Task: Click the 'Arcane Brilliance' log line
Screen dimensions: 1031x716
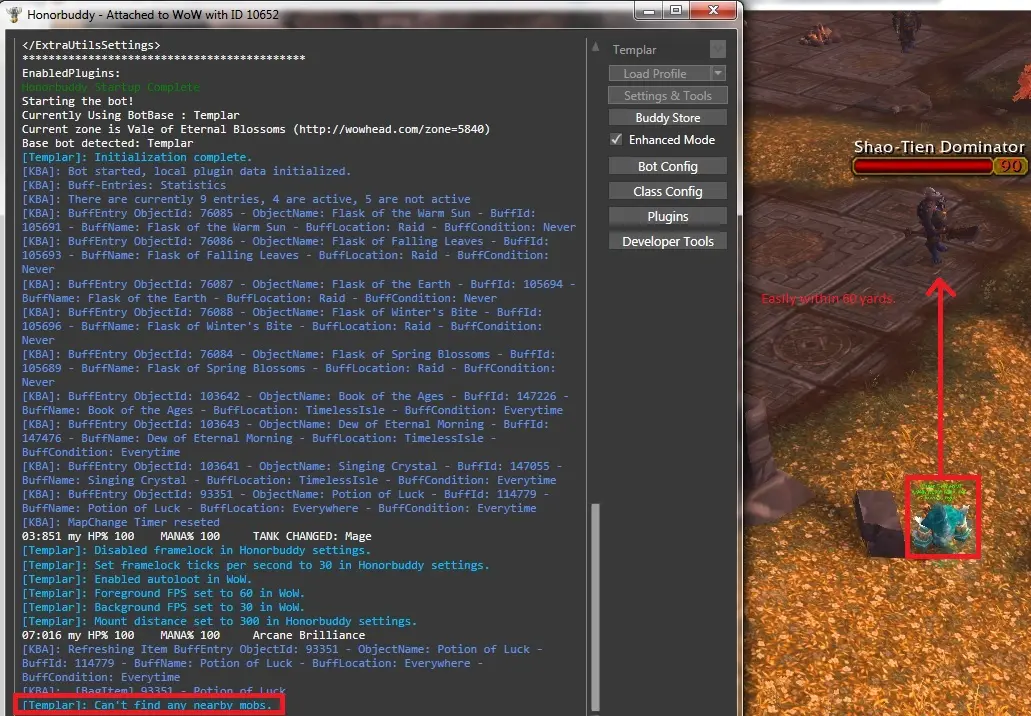Action: 193,635
